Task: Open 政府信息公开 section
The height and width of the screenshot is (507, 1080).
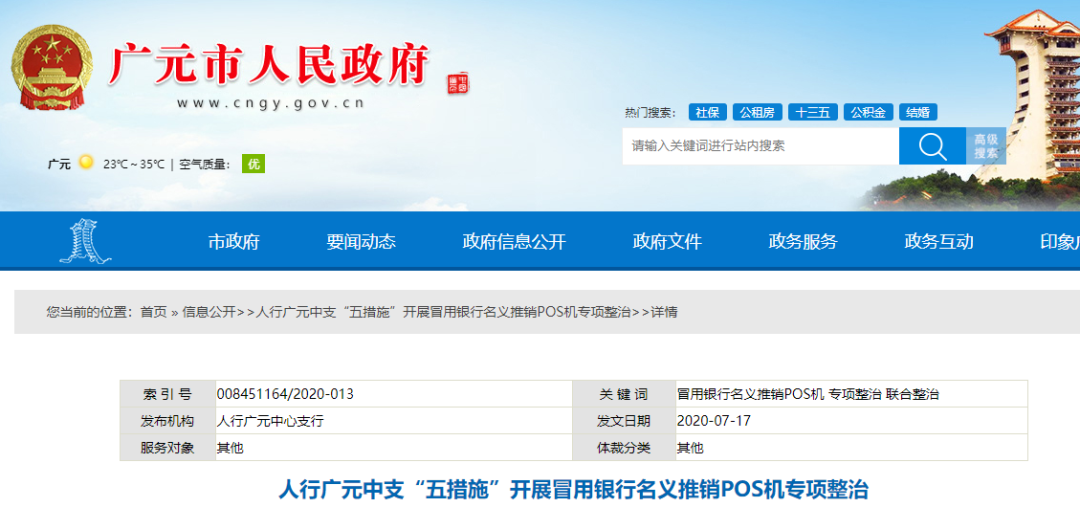Action: (x=514, y=242)
